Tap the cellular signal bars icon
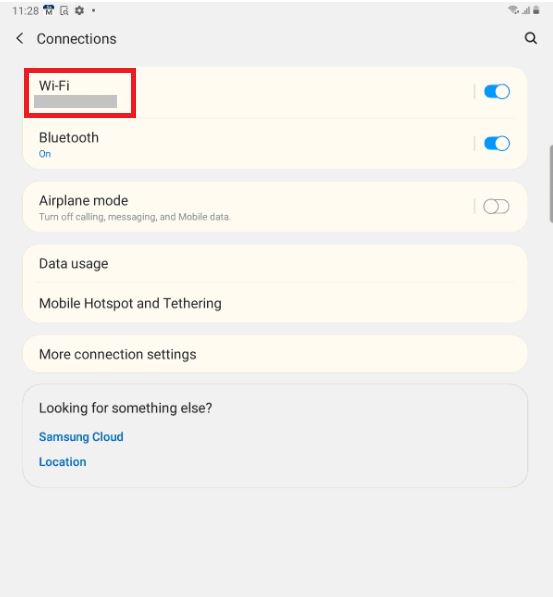The height and width of the screenshot is (597, 553). pos(526,11)
